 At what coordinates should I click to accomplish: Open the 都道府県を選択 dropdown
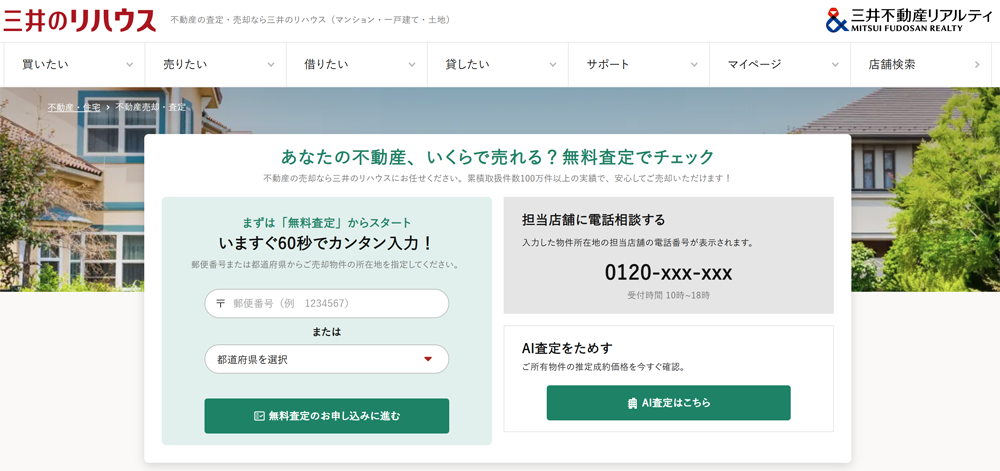point(327,359)
